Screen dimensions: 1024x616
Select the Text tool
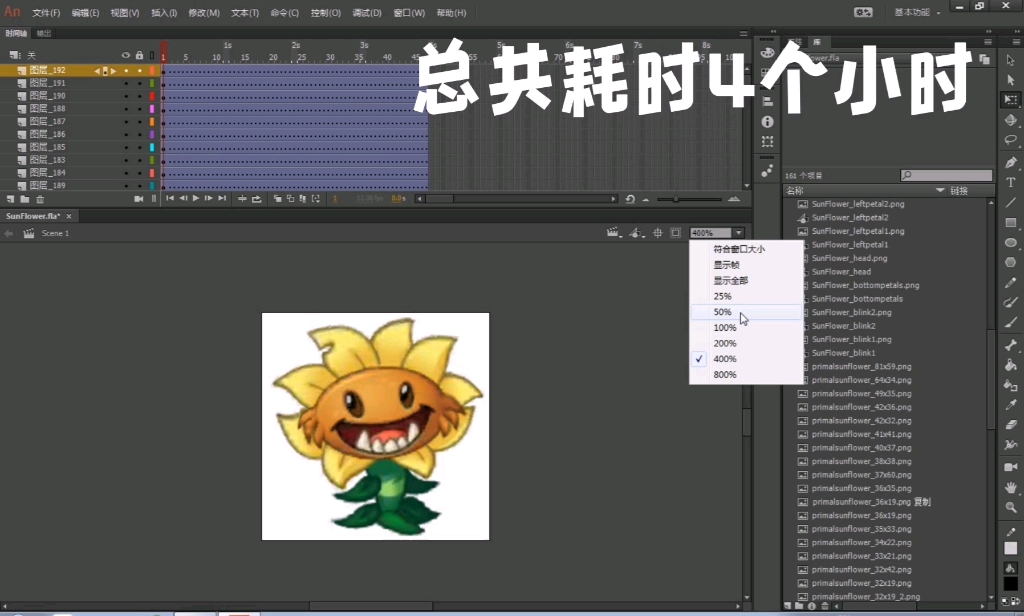point(1010,182)
